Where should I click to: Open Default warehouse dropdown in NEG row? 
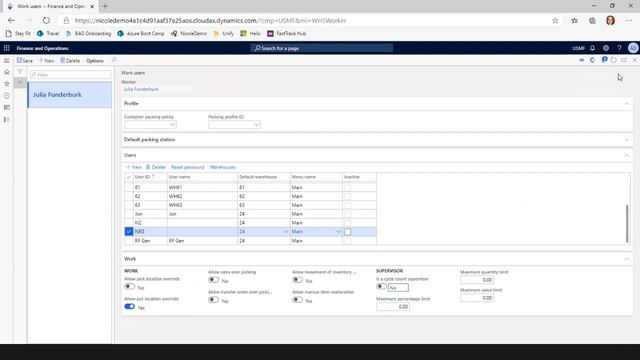[x=286, y=232]
